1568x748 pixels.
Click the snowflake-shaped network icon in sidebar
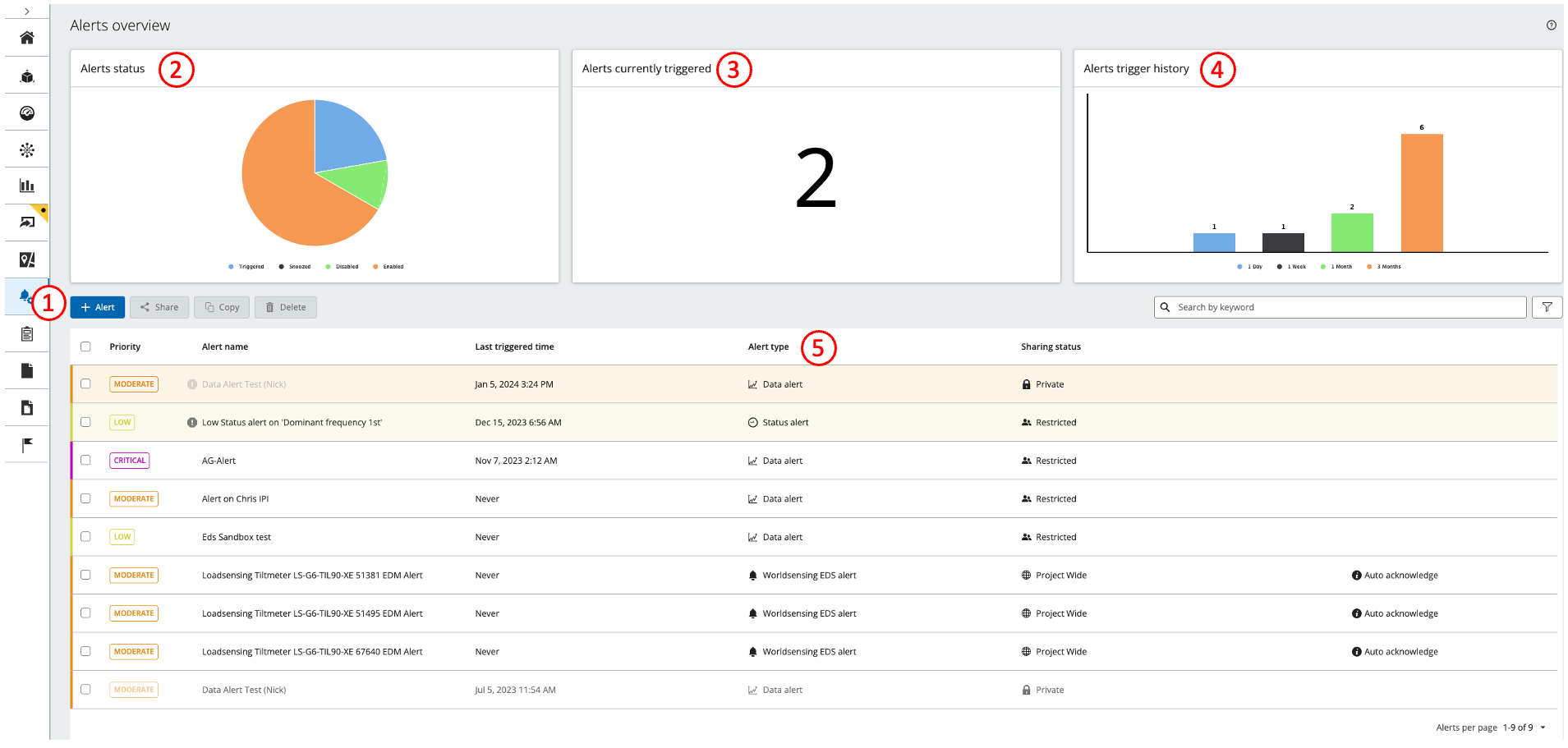27,150
